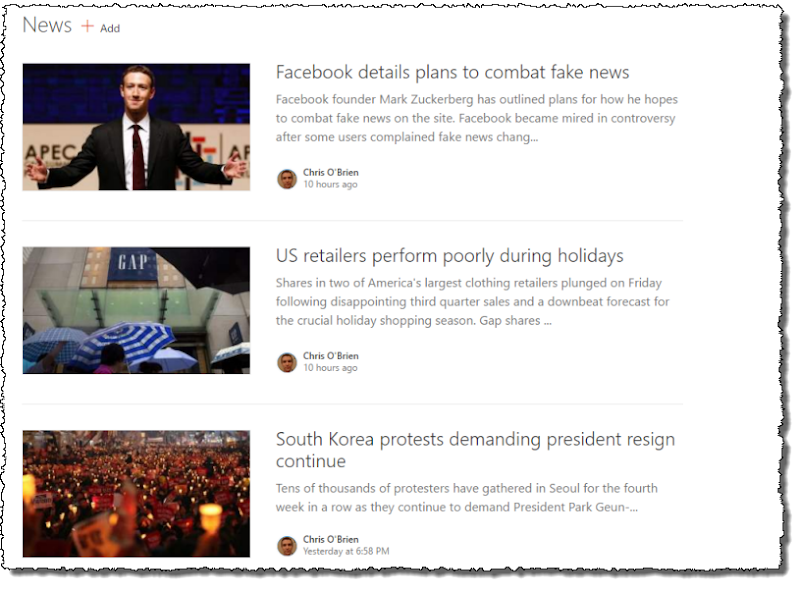
Task: Open the candlelit protest crowd thumbnail
Action: [136, 494]
